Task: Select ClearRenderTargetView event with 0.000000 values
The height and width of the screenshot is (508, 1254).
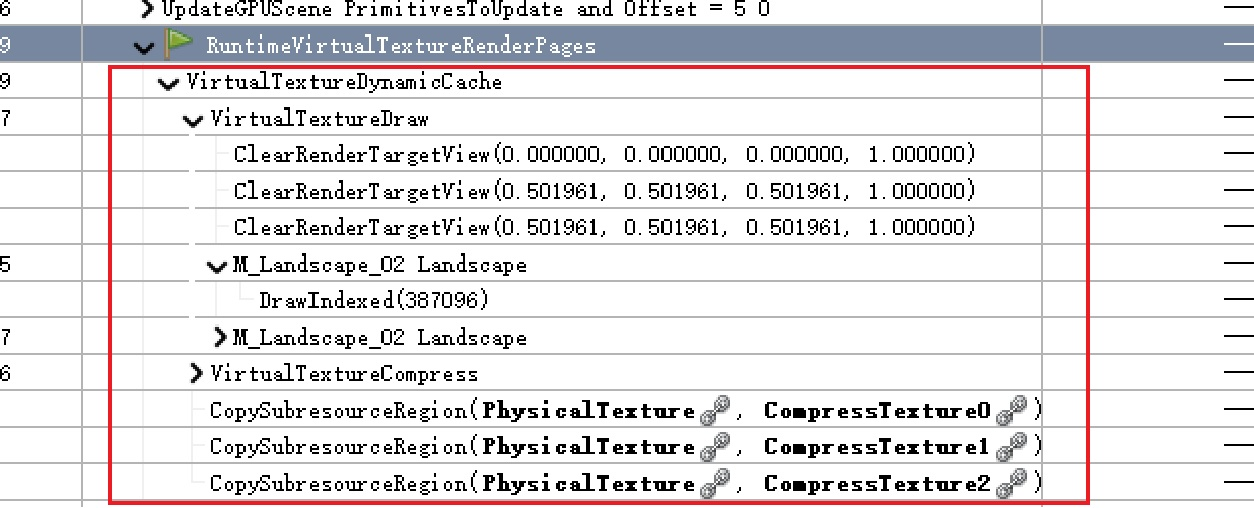Action: [604, 155]
